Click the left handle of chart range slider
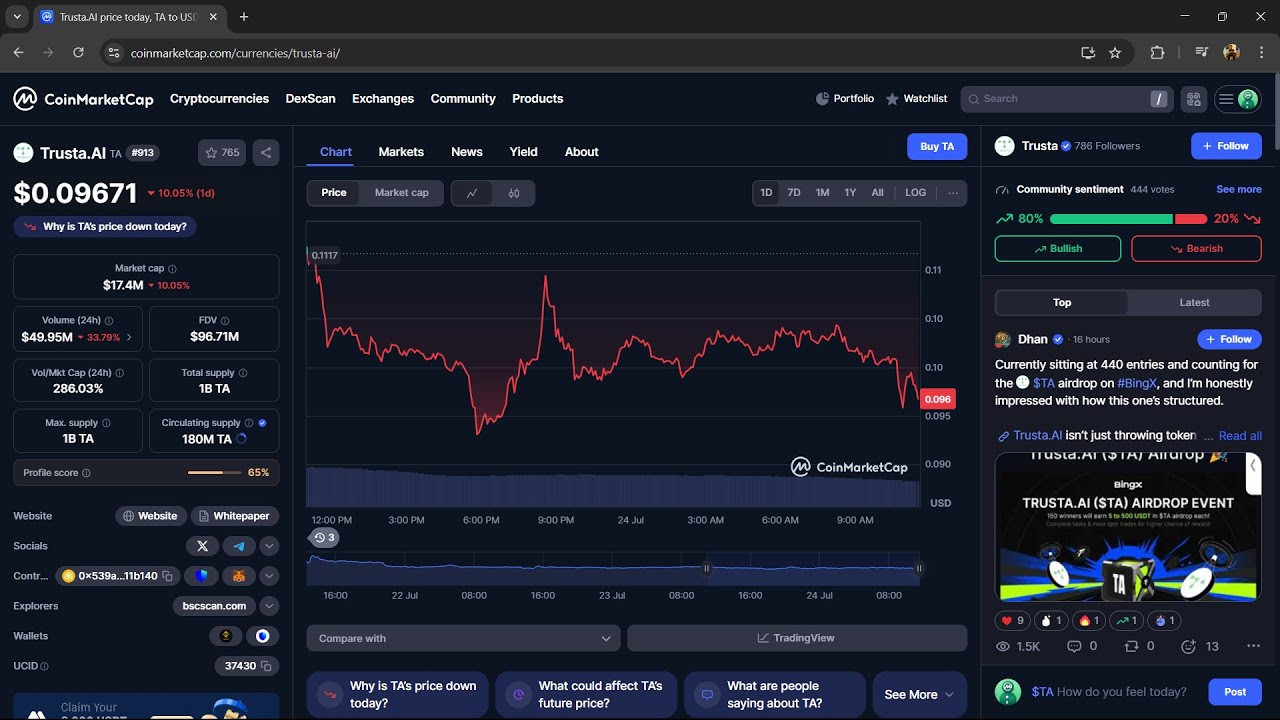The height and width of the screenshot is (720, 1280). [x=706, y=568]
